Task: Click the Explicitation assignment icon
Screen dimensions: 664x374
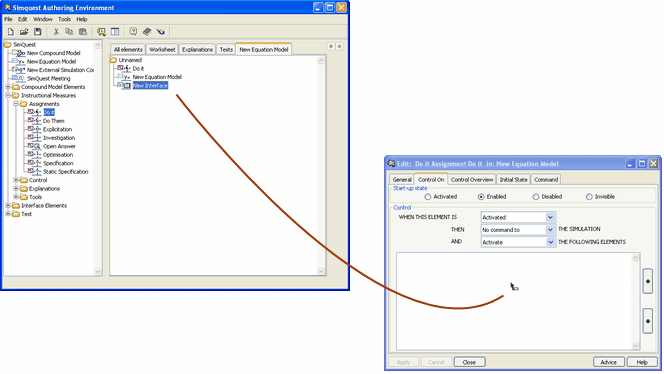Action: (x=35, y=129)
